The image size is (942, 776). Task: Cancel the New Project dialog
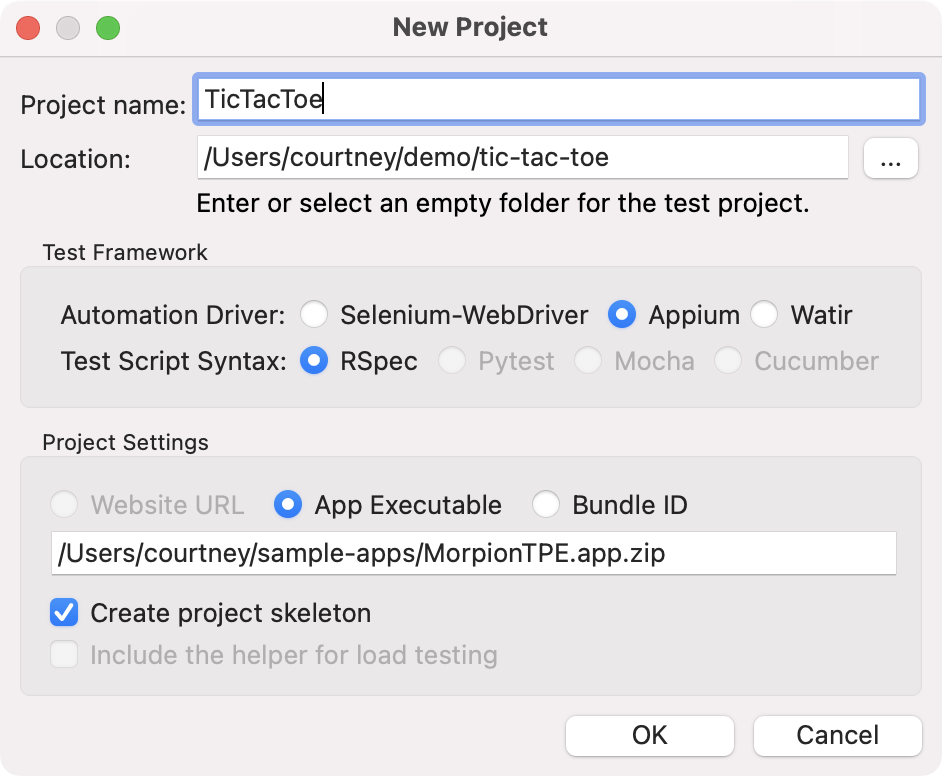click(x=837, y=736)
